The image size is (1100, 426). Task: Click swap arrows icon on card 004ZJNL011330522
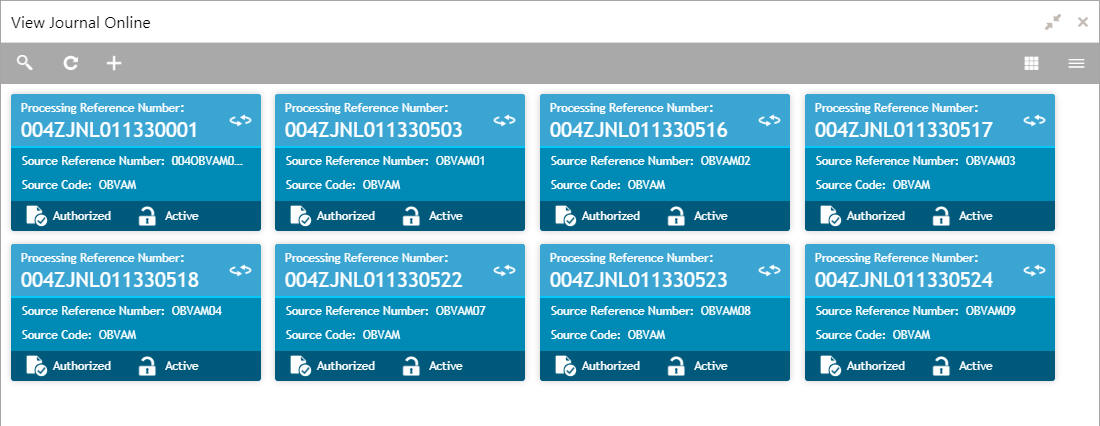504,270
